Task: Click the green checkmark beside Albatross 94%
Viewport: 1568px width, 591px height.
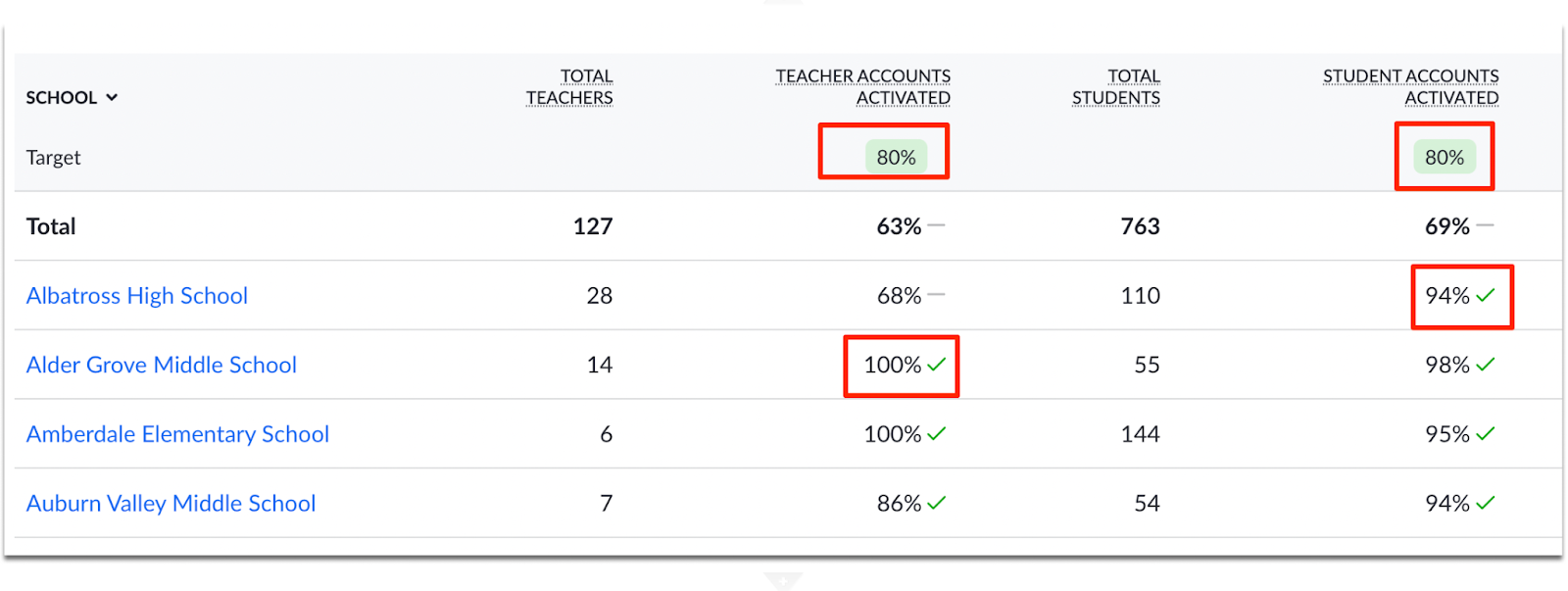Action: tap(1486, 295)
